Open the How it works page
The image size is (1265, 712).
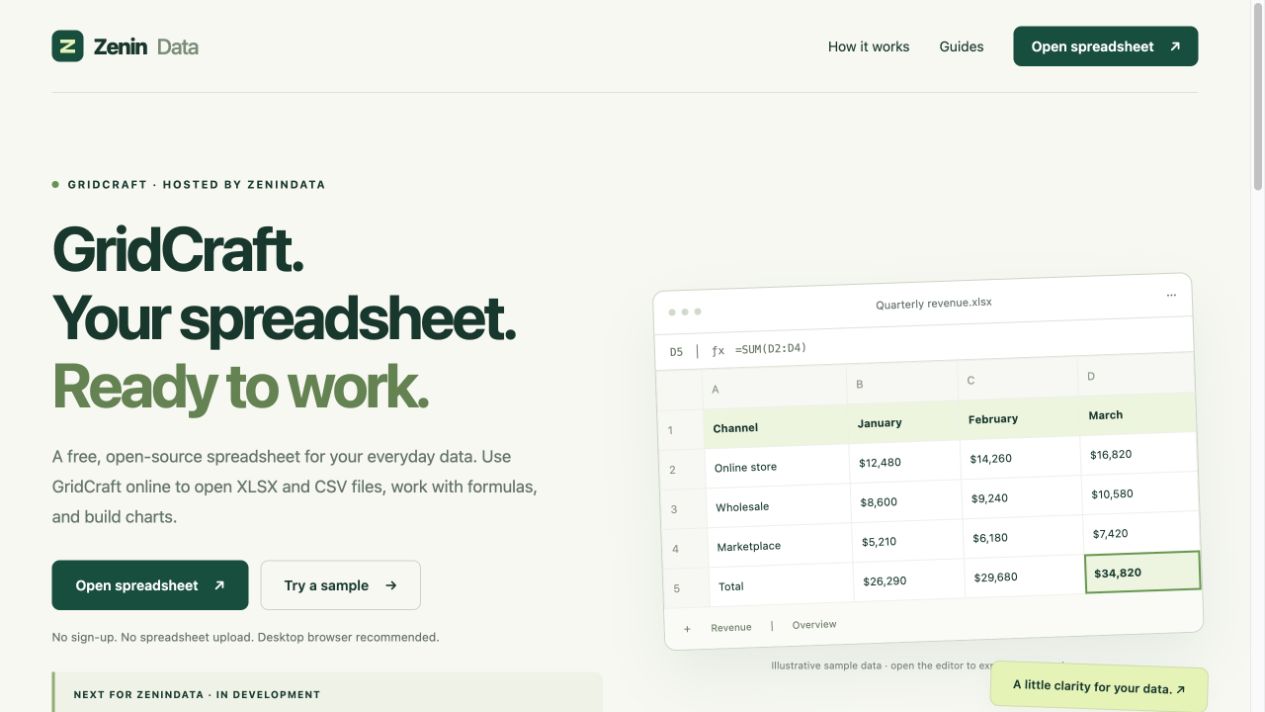coord(868,46)
